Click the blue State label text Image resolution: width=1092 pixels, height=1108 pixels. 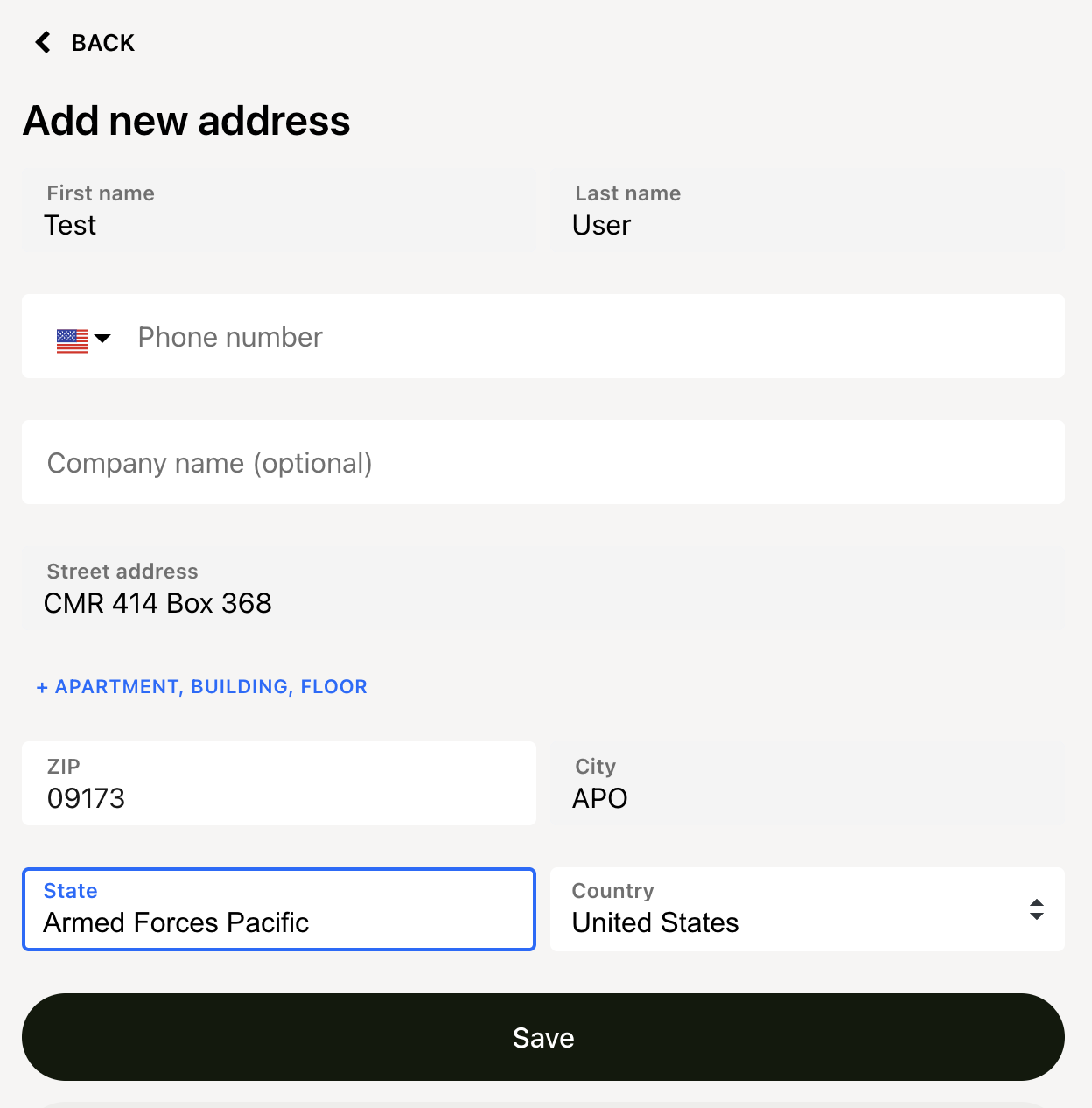[71, 891]
